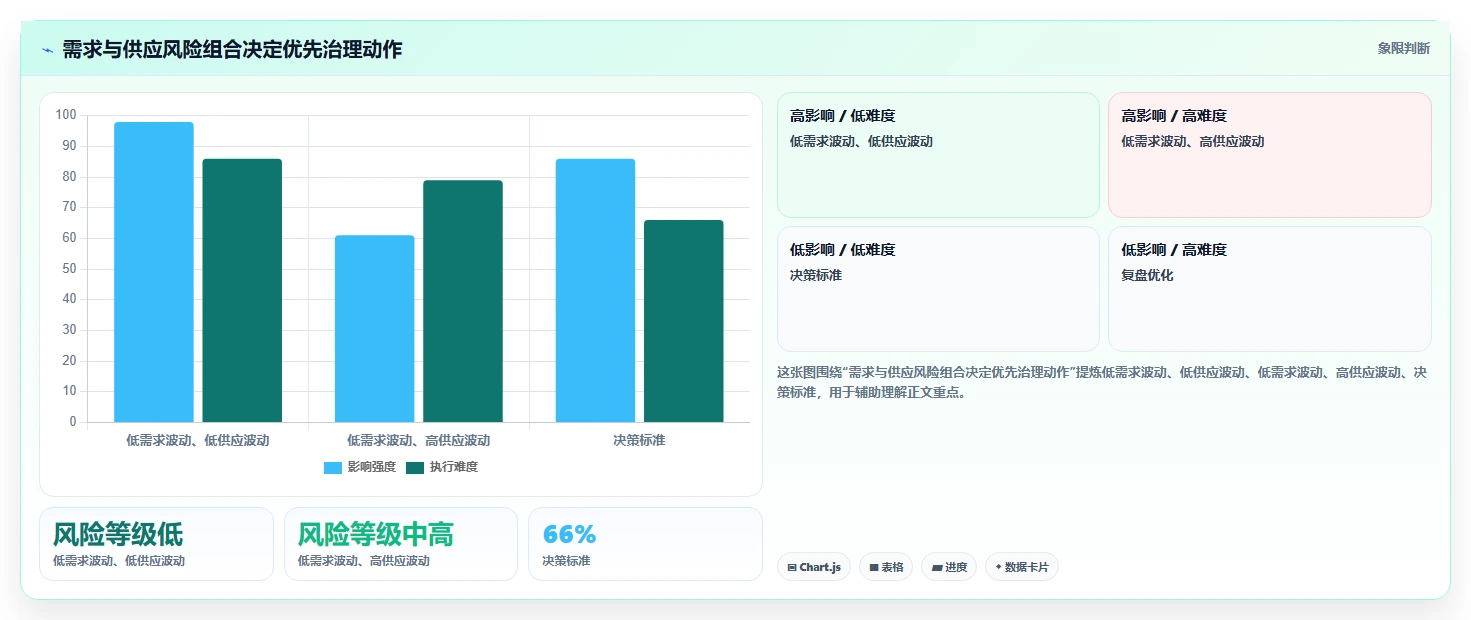The image size is (1471, 620).
Task: Open the 高影响 / 高难度 quadrant card
Action: pyautogui.click(x=1270, y=155)
